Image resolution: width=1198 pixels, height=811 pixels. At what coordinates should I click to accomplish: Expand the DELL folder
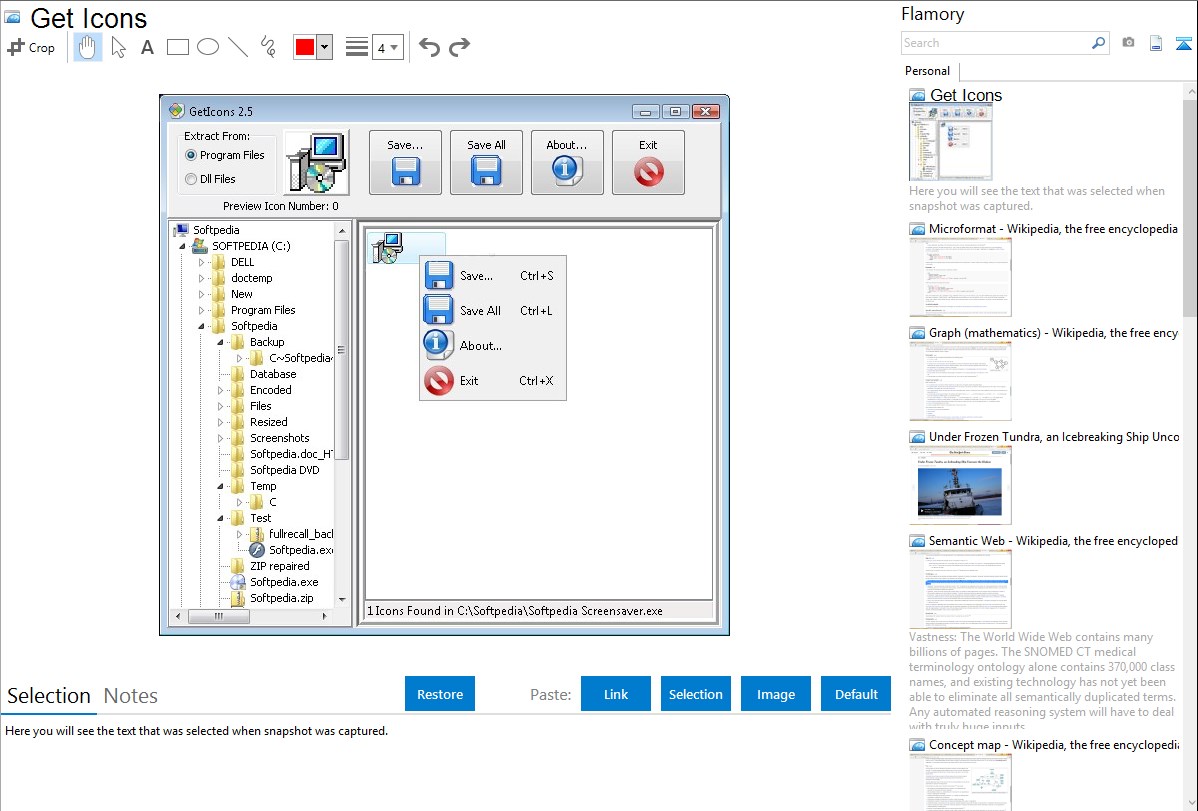pyautogui.click(x=202, y=262)
